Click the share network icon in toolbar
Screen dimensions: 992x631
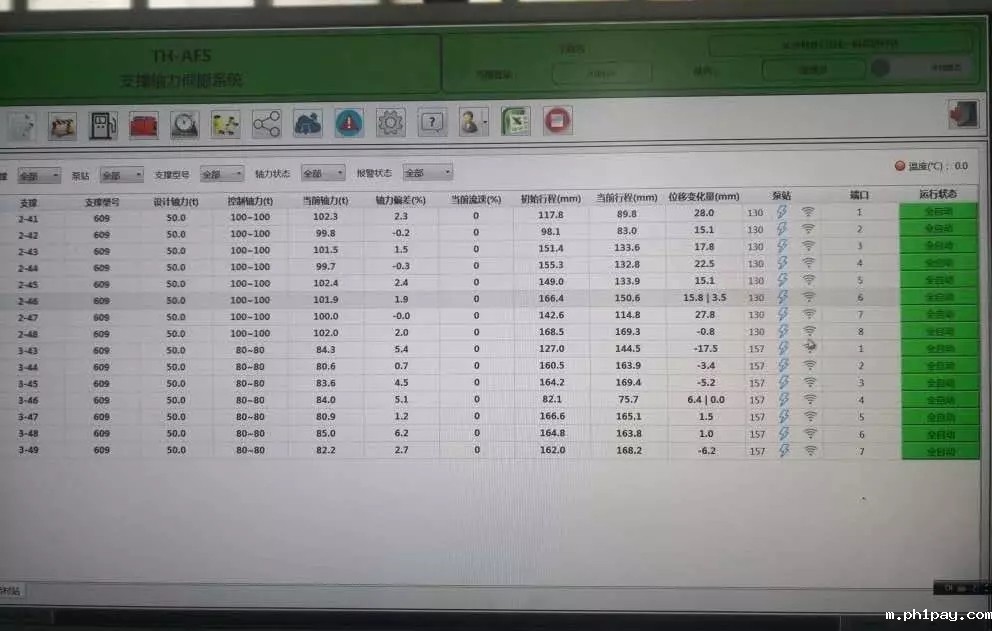click(266, 124)
